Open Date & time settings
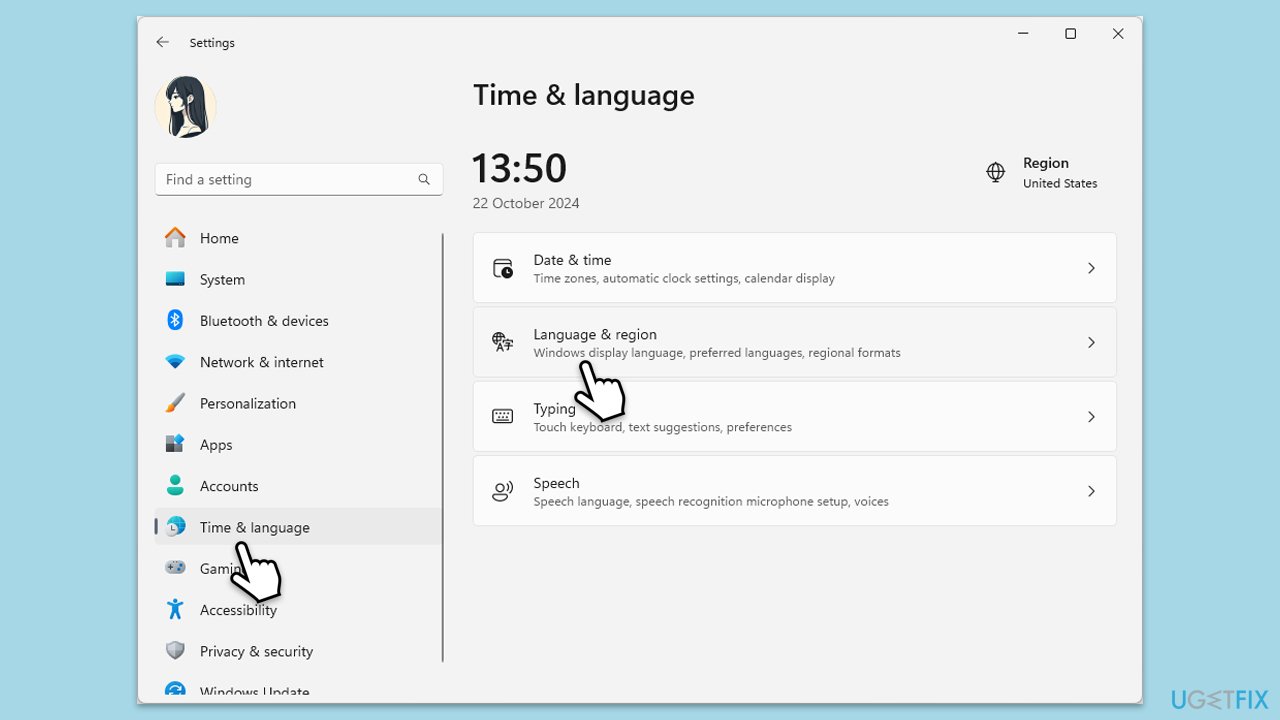Image resolution: width=1280 pixels, height=720 pixels. point(795,268)
